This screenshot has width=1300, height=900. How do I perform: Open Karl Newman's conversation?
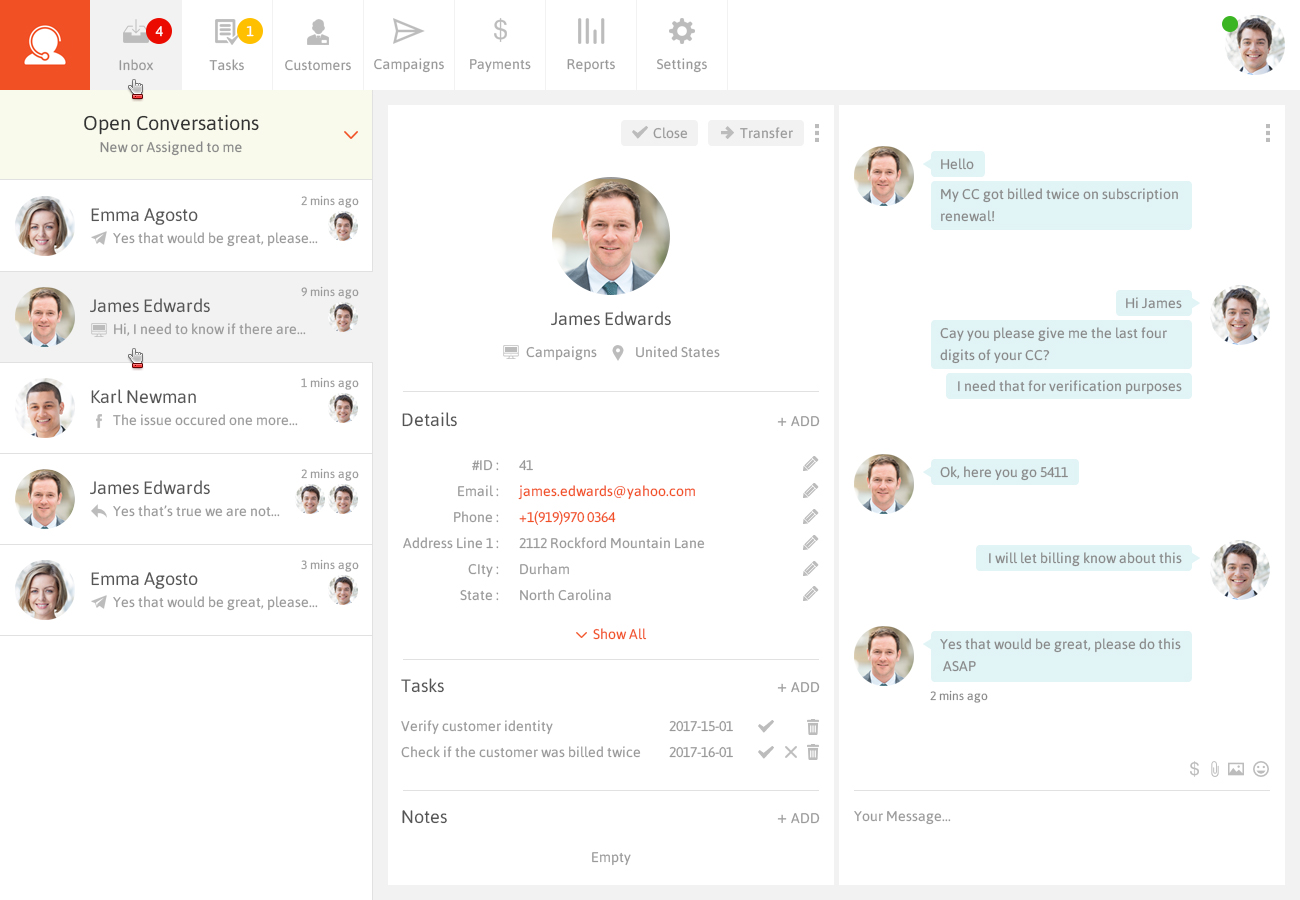[186, 407]
